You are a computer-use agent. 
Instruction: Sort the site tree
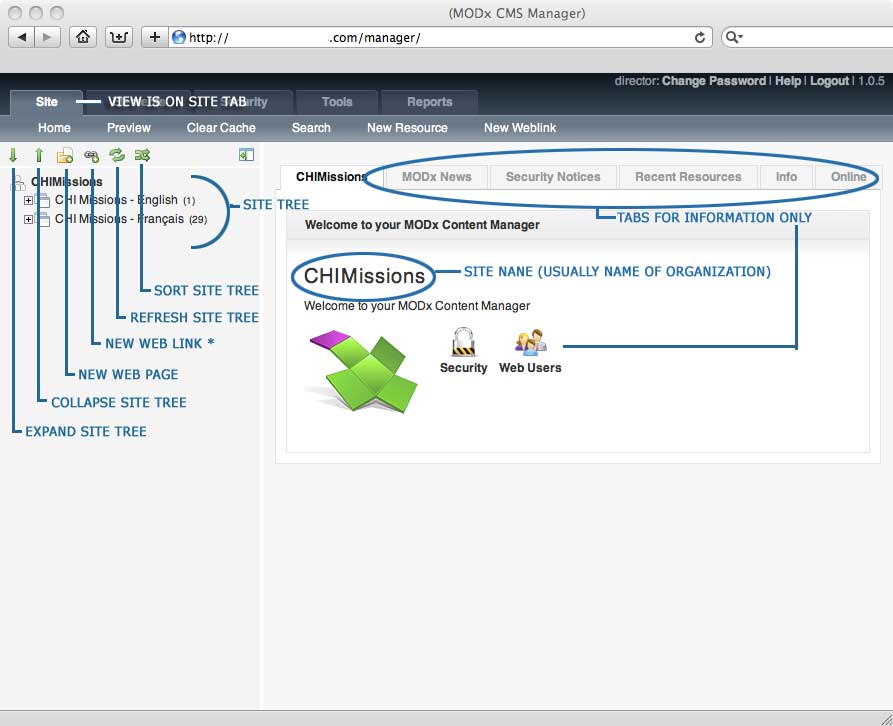pyautogui.click(x=142, y=155)
